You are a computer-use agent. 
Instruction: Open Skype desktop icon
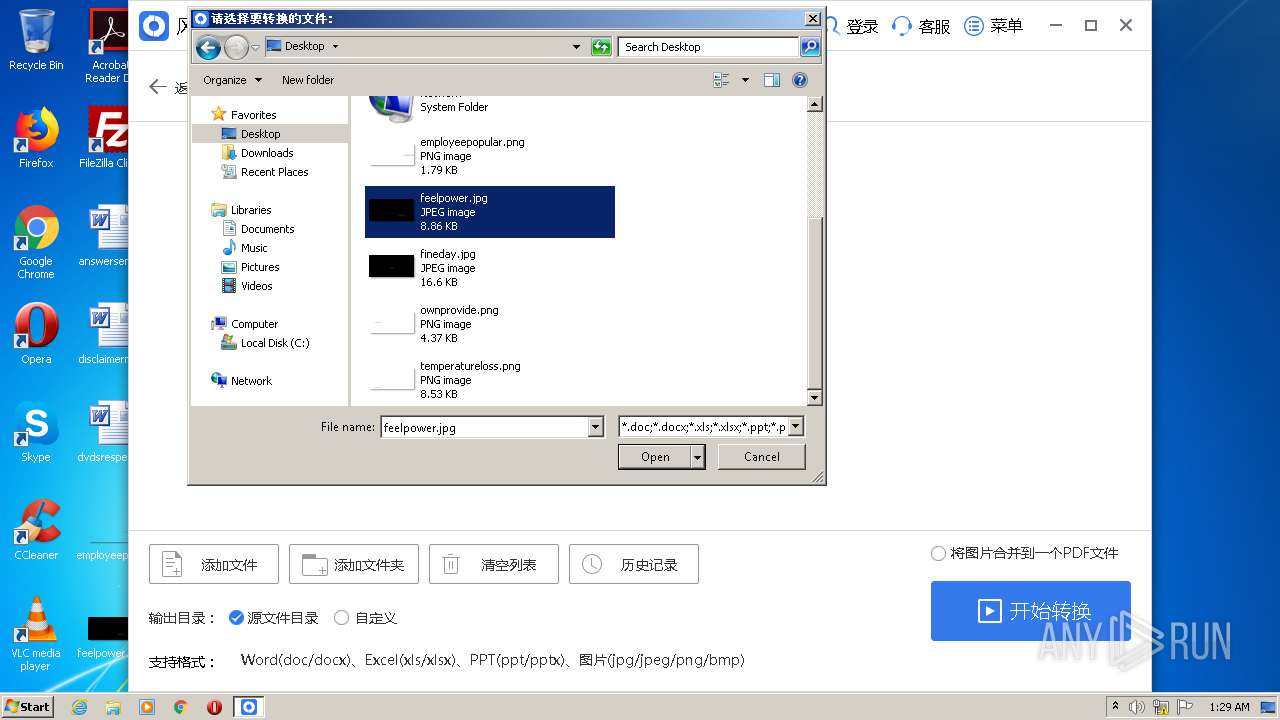pos(36,432)
